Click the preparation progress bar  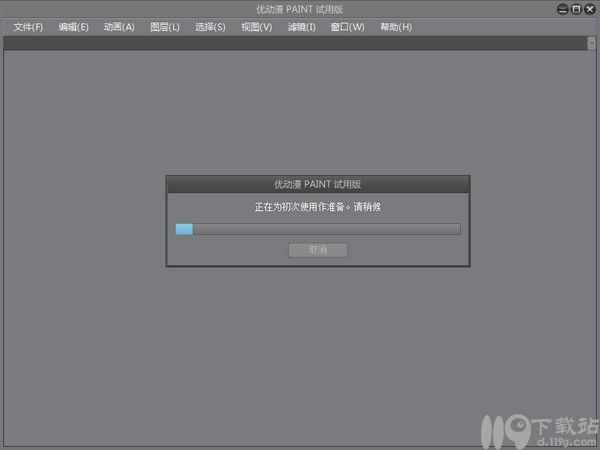[x=318, y=229]
